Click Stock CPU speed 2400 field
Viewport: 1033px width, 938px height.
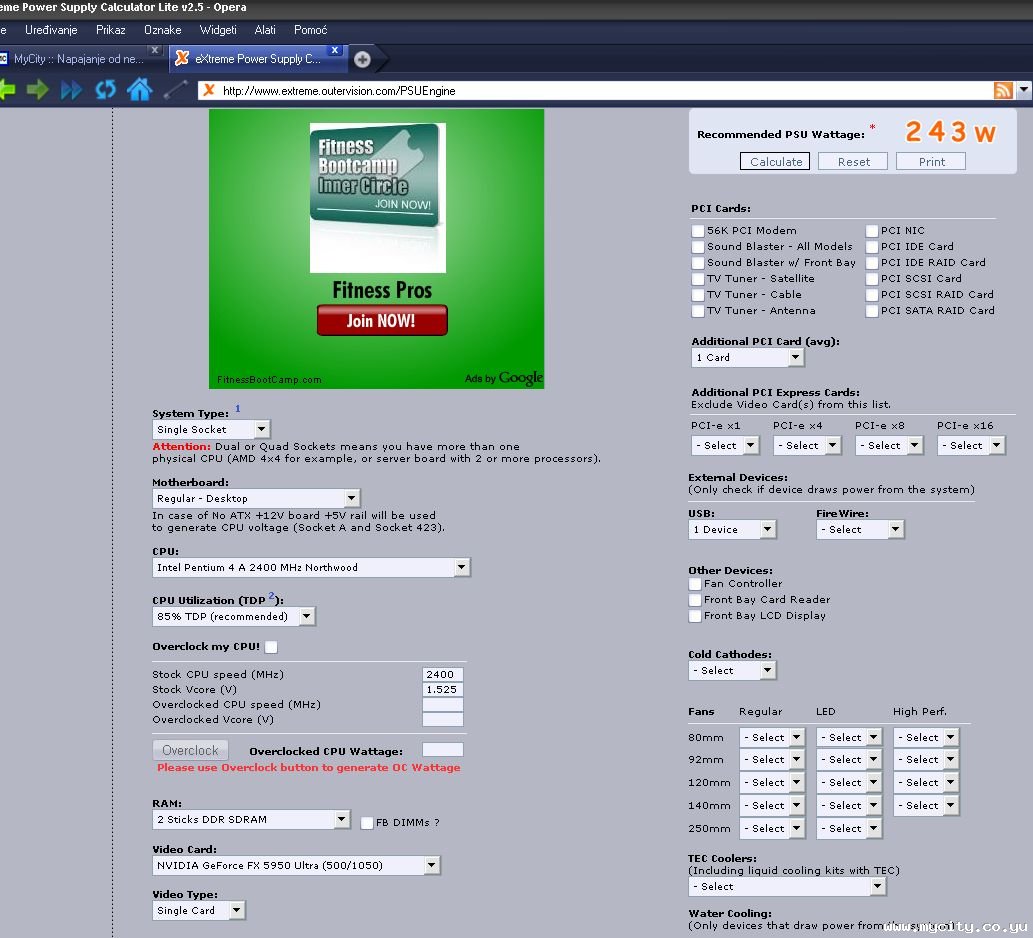click(443, 675)
